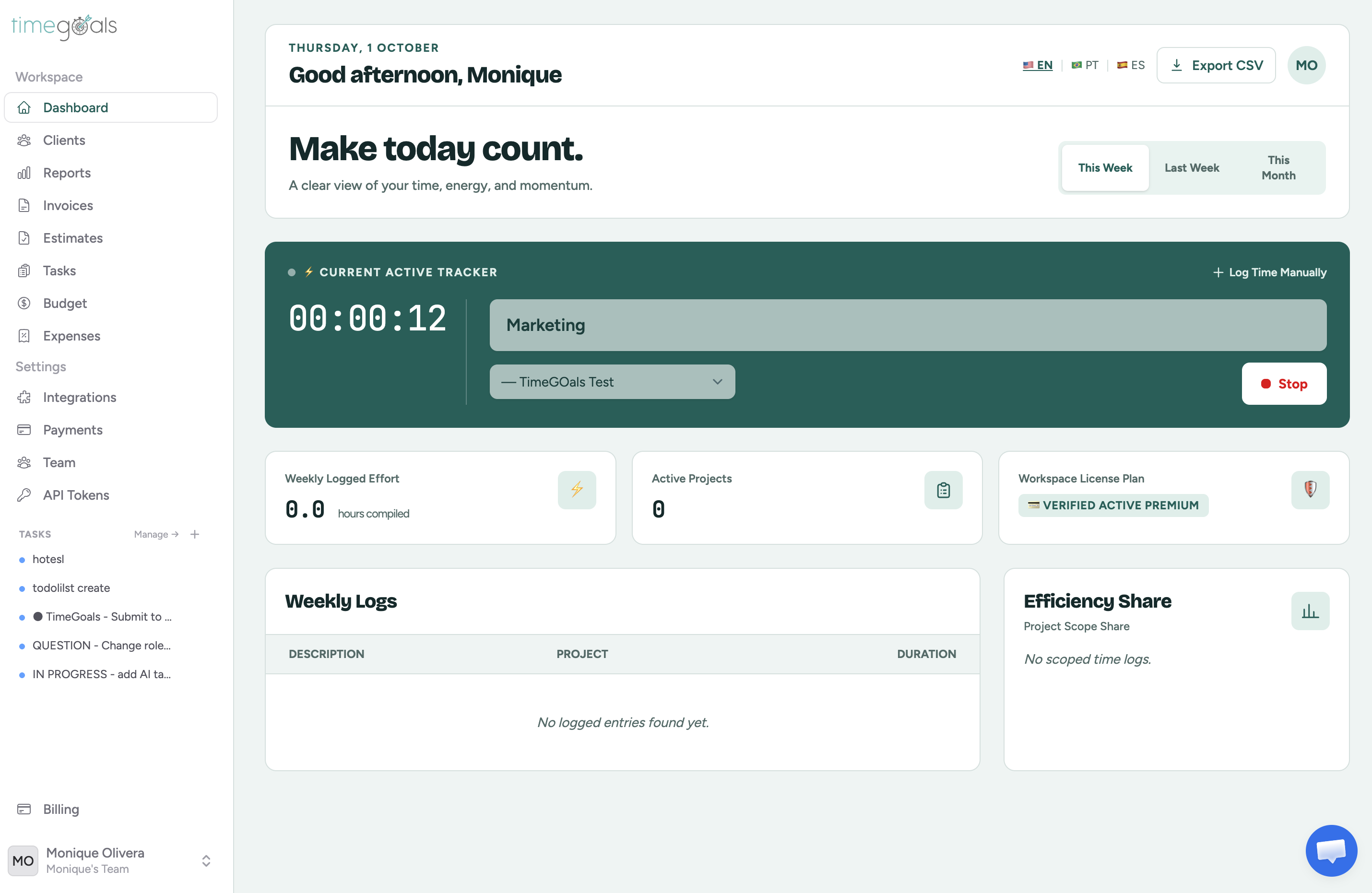This screenshot has height=893, width=1372.
Task: Open Integrations settings
Action: click(x=111, y=397)
